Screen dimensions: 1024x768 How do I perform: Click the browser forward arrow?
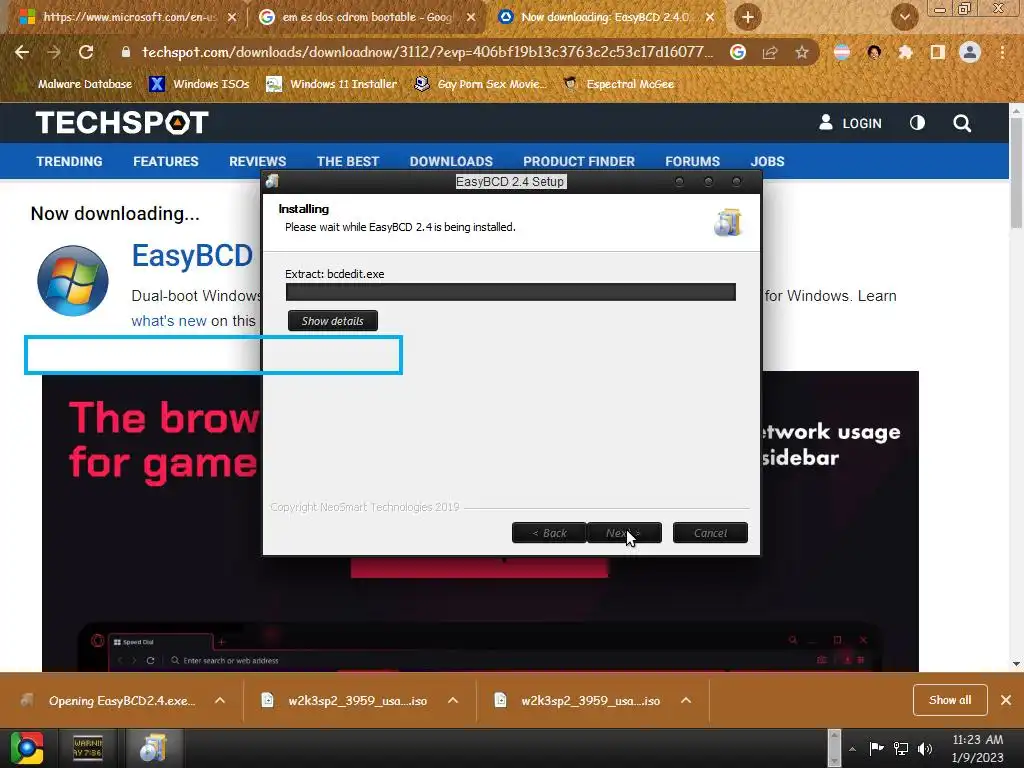(x=54, y=52)
